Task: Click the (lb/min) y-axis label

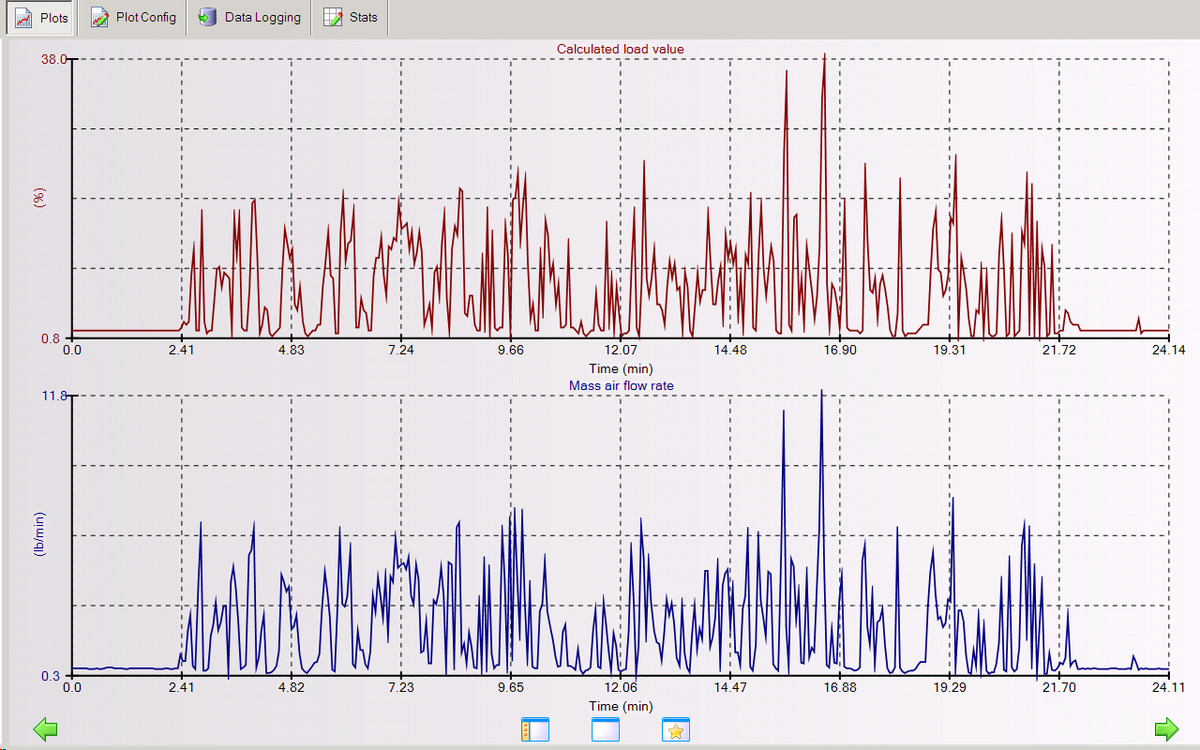Action: point(41,534)
